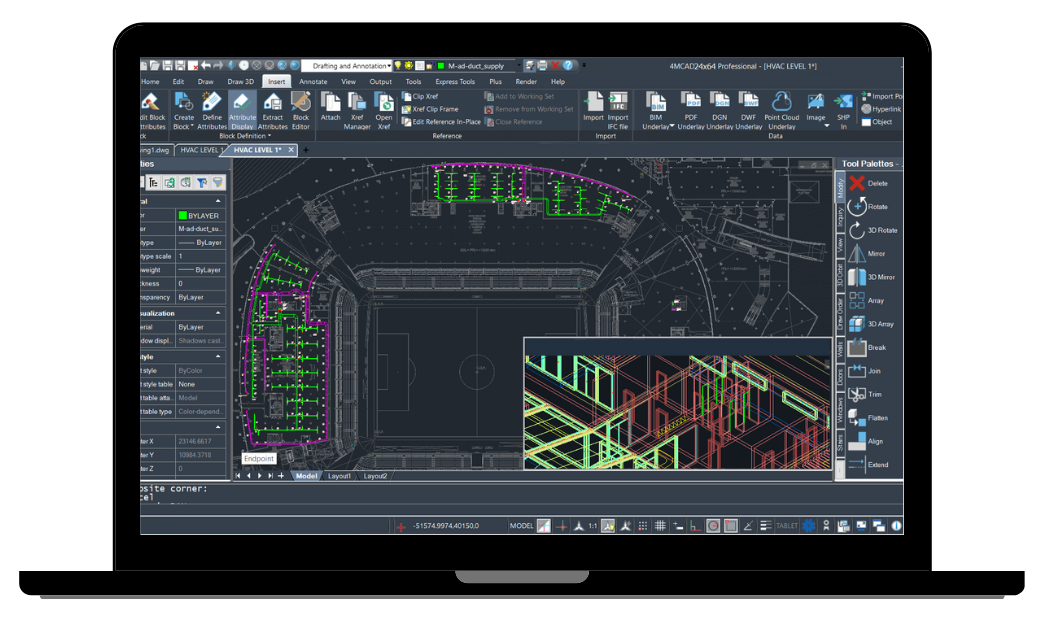Toggle MODEL space button in status bar
The height and width of the screenshot is (617, 1040).
tap(521, 526)
